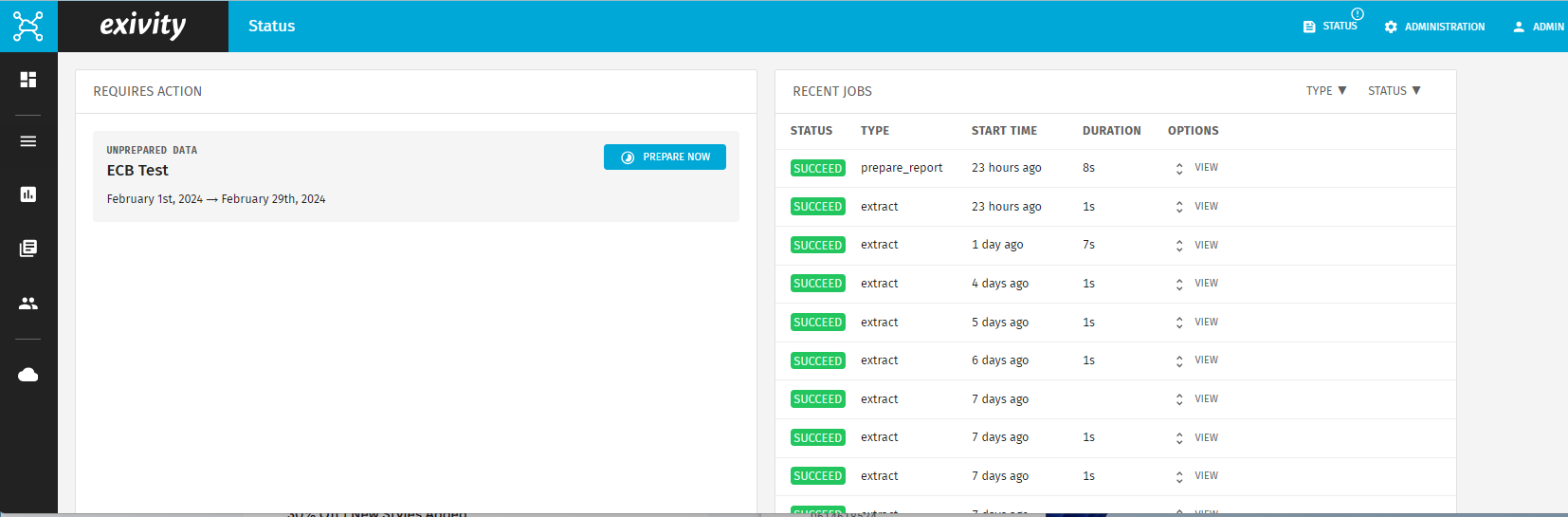Screen dimensions: 1568x517
Task: Expand the 5 days ago job row arrows
Action: (1179, 323)
